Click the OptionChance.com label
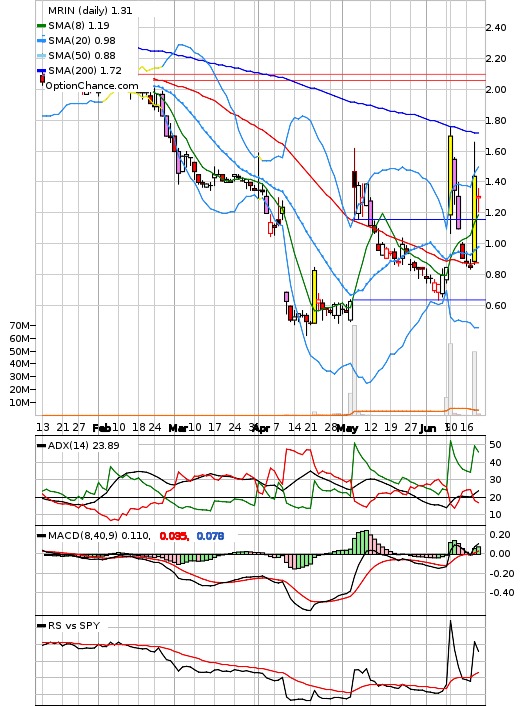The image size is (526, 706). [92, 86]
